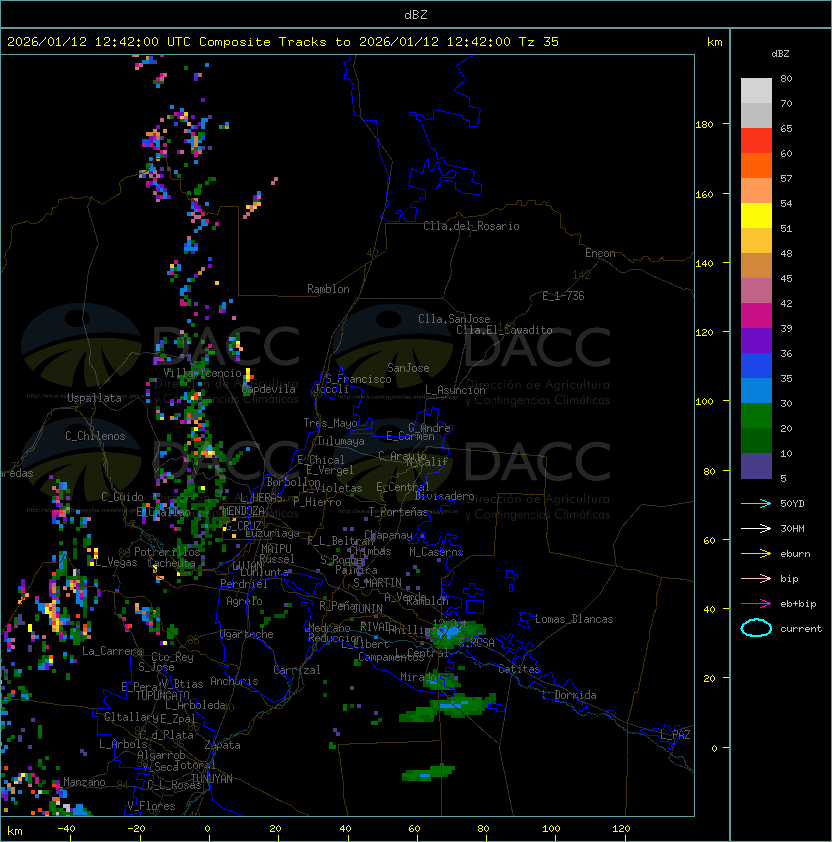
Task: Select the yellow eburn arrow symbol
Action: click(x=756, y=554)
